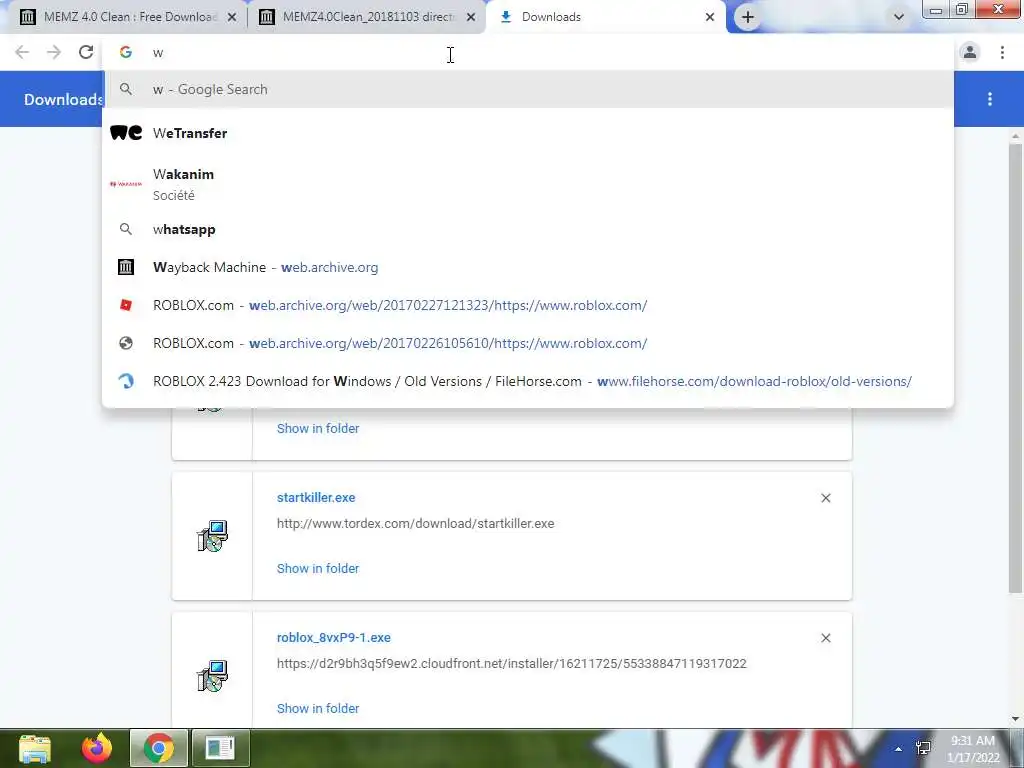The image size is (1024, 768).
Task: Choose the whatsapp search suggestion
Action: pyautogui.click(x=528, y=229)
